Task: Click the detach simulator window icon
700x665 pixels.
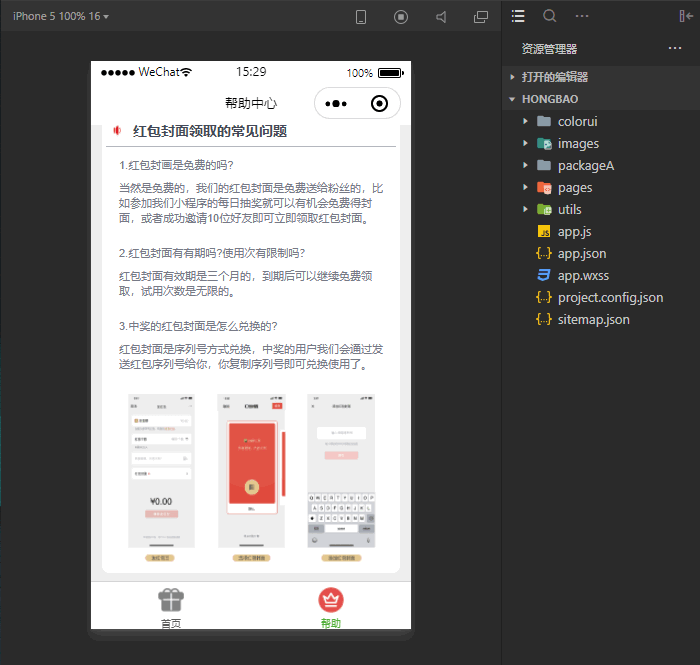Action: coord(481,17)
